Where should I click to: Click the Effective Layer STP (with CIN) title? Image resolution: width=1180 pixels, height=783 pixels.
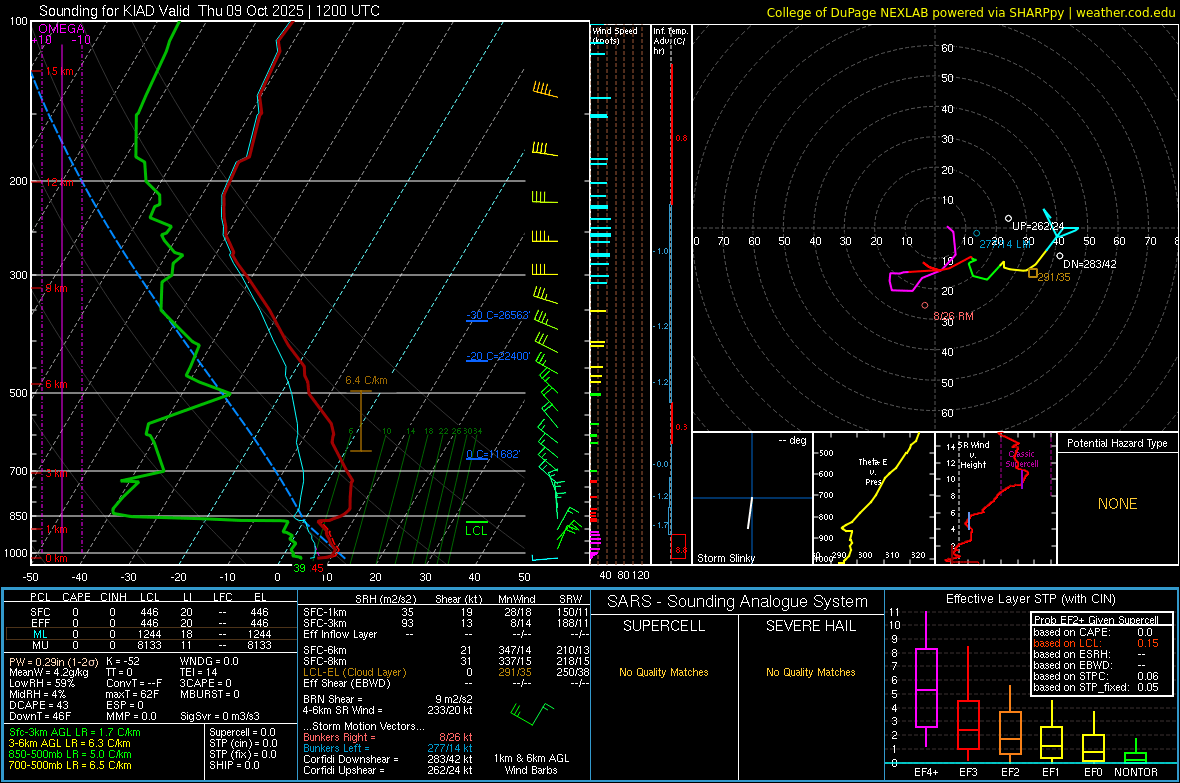pyautogui.click(x=1030, y=599)
